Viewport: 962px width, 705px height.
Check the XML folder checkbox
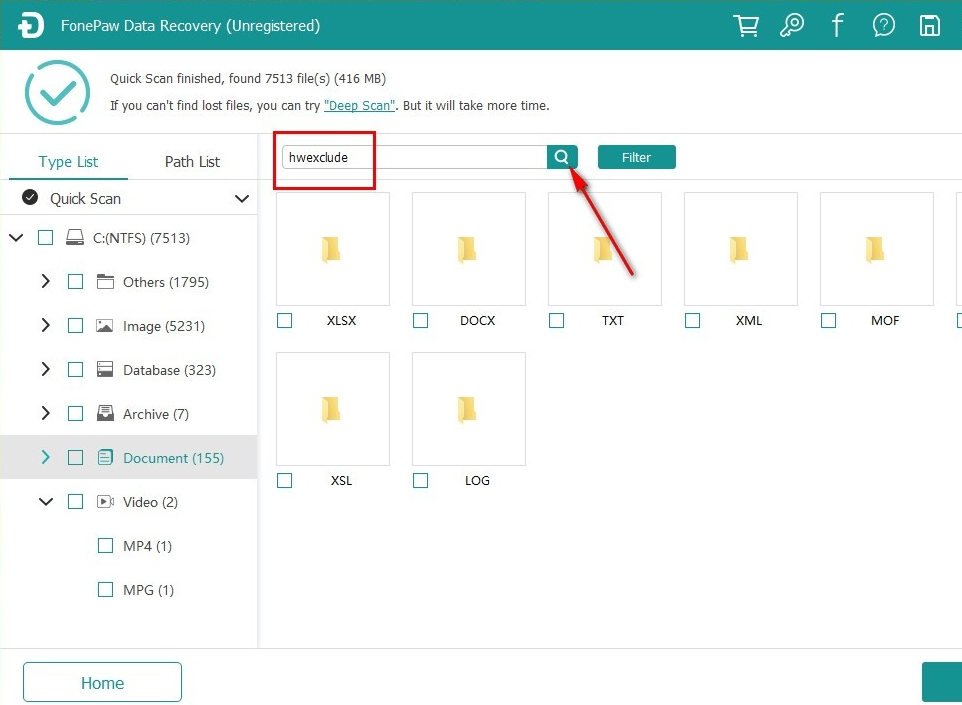pyautogui.click(x=693, y=320)
